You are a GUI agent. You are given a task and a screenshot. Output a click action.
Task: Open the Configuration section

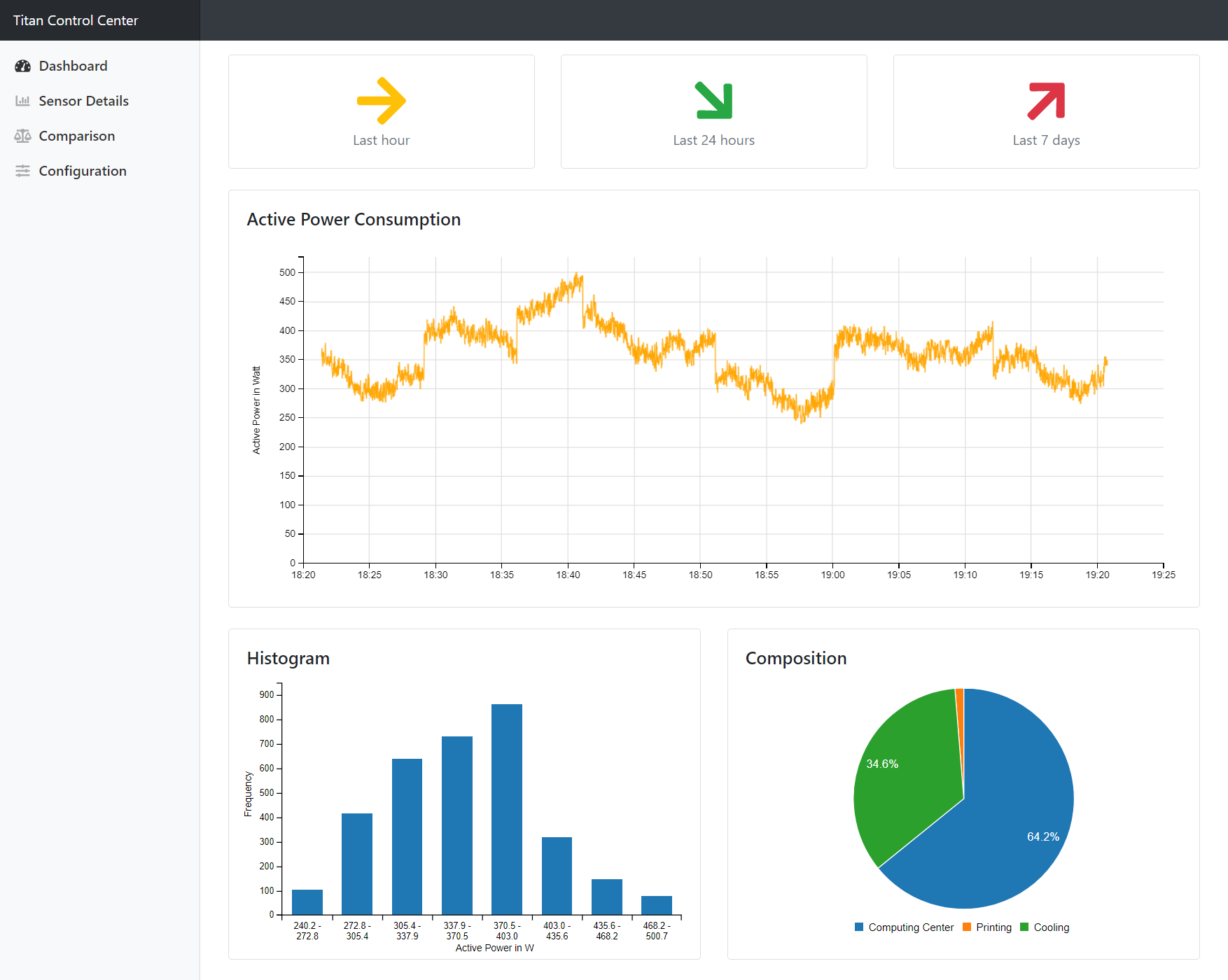click(x=83, y=171)
